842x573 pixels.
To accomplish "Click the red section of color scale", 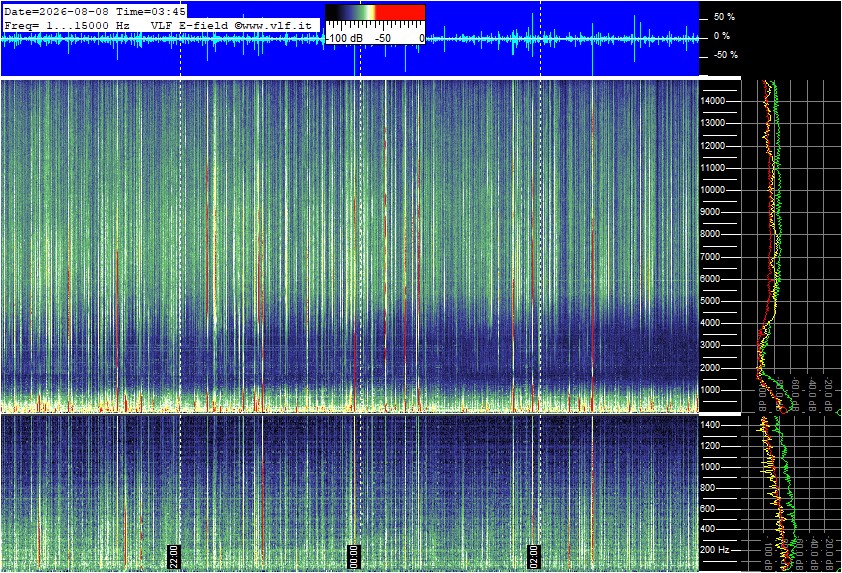I will pos(400,12).
